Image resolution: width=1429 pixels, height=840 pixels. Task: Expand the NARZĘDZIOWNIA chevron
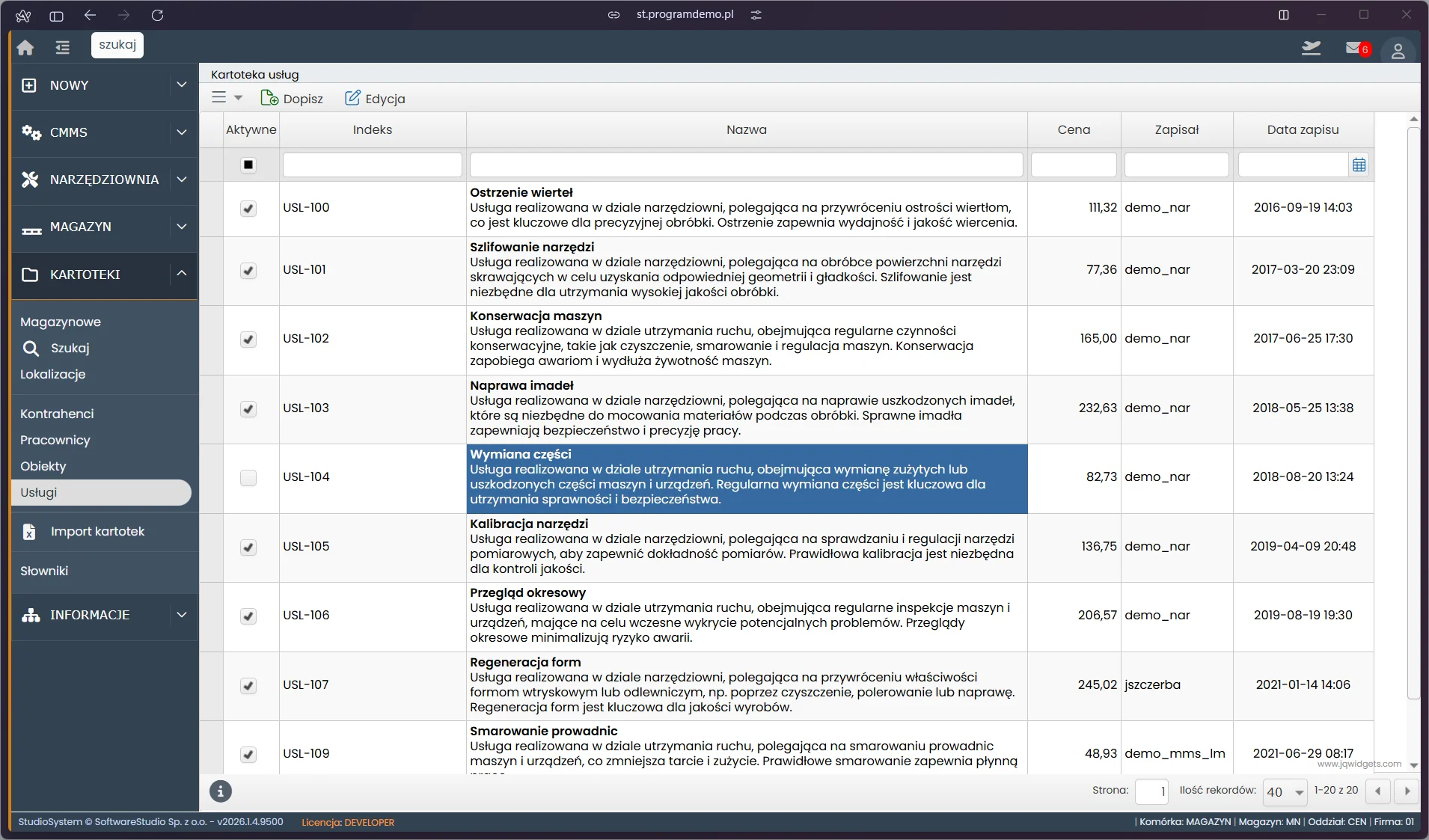click(182, 179)
